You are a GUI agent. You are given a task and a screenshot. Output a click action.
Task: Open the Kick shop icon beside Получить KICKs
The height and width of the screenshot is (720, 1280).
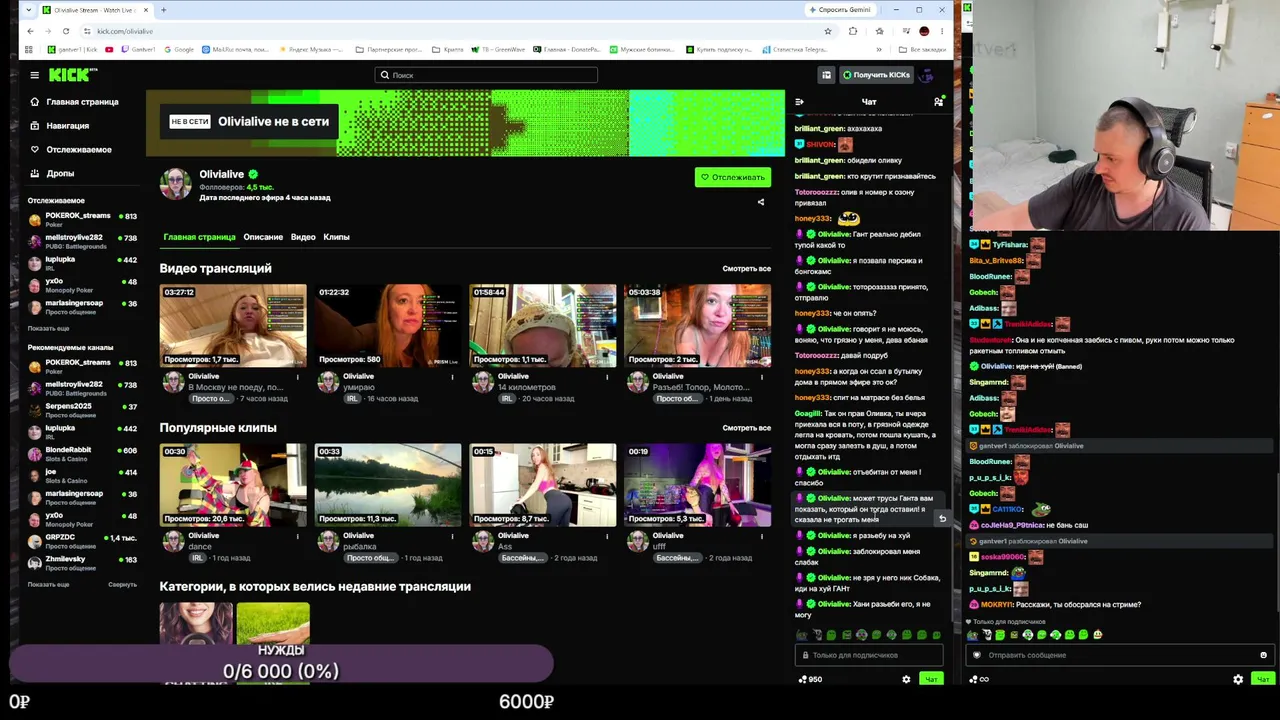coord(826,75)
